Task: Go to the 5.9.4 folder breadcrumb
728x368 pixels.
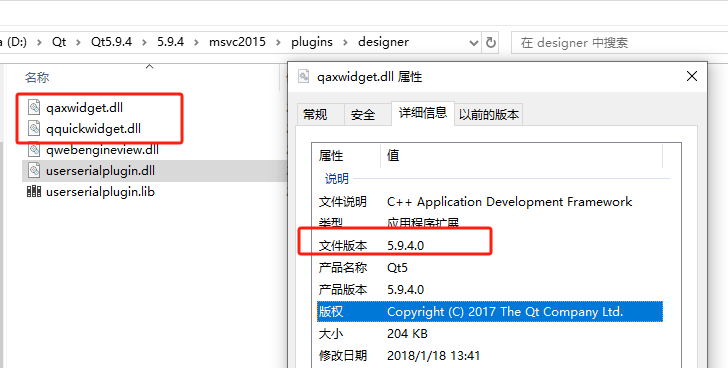Action: click(x=170, y=42)
